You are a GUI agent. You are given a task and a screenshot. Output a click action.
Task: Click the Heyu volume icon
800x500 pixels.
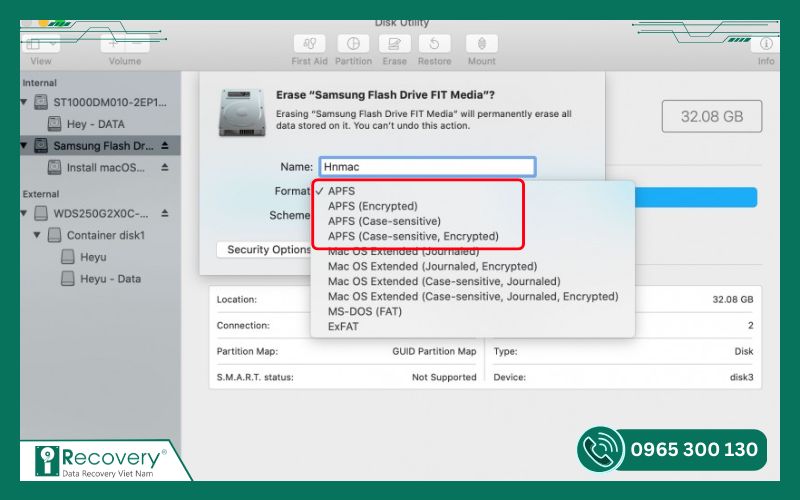68,257
